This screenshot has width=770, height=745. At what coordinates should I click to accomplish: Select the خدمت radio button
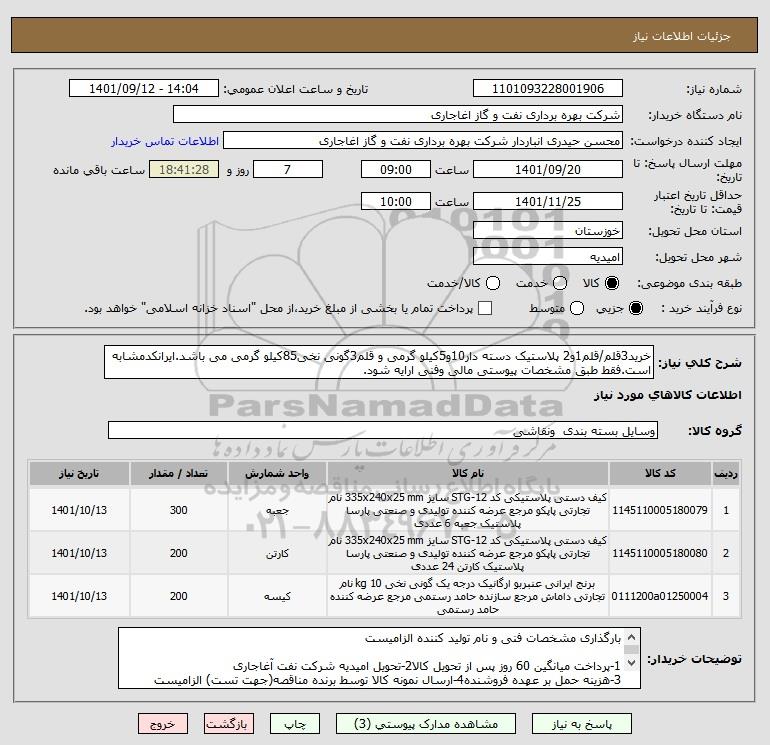[560, 283]
